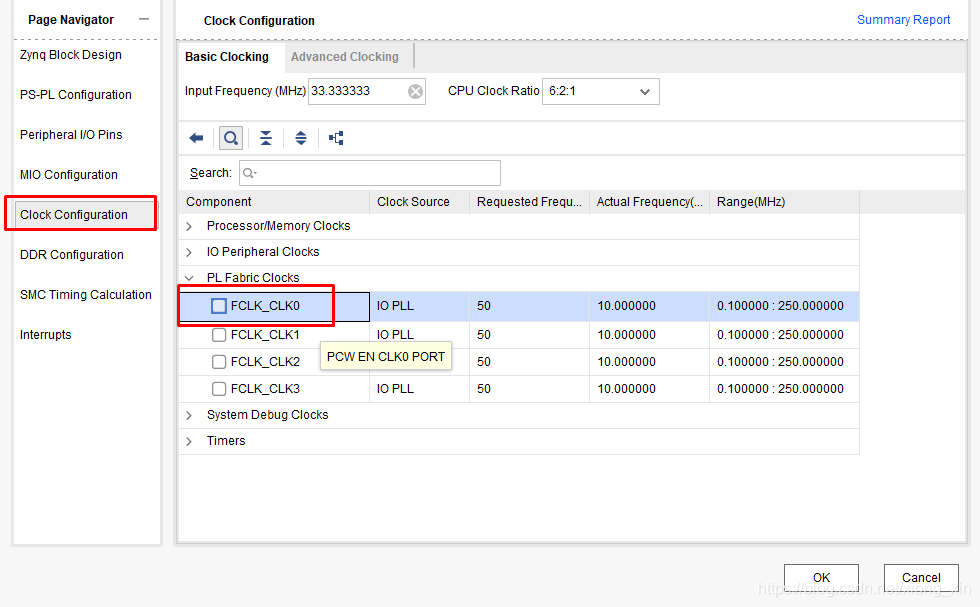The image size is (980, 607).
Task: Open the CPU Clock Ratio dropdown
Action: [x=601, y=91]
